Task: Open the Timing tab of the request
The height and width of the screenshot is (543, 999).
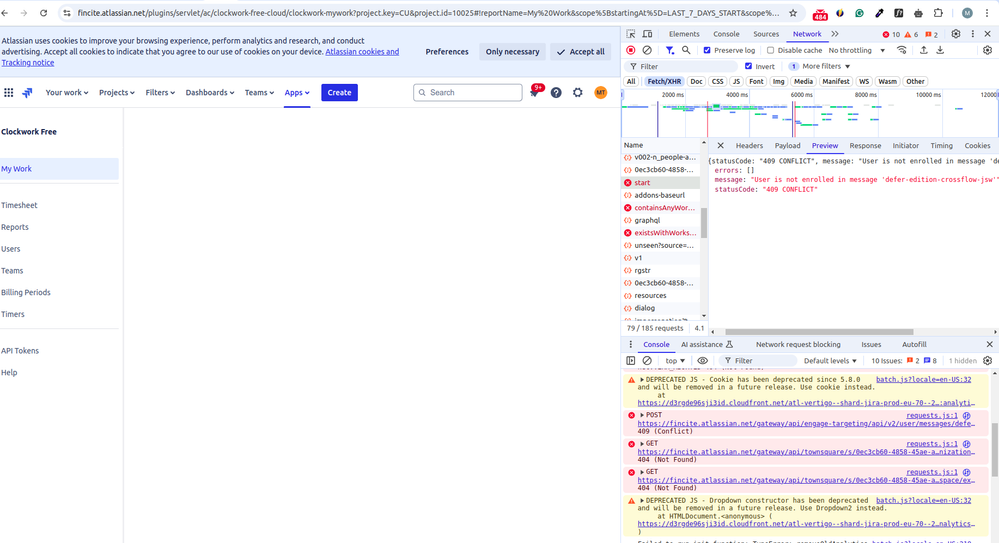Action: (941, 145)
